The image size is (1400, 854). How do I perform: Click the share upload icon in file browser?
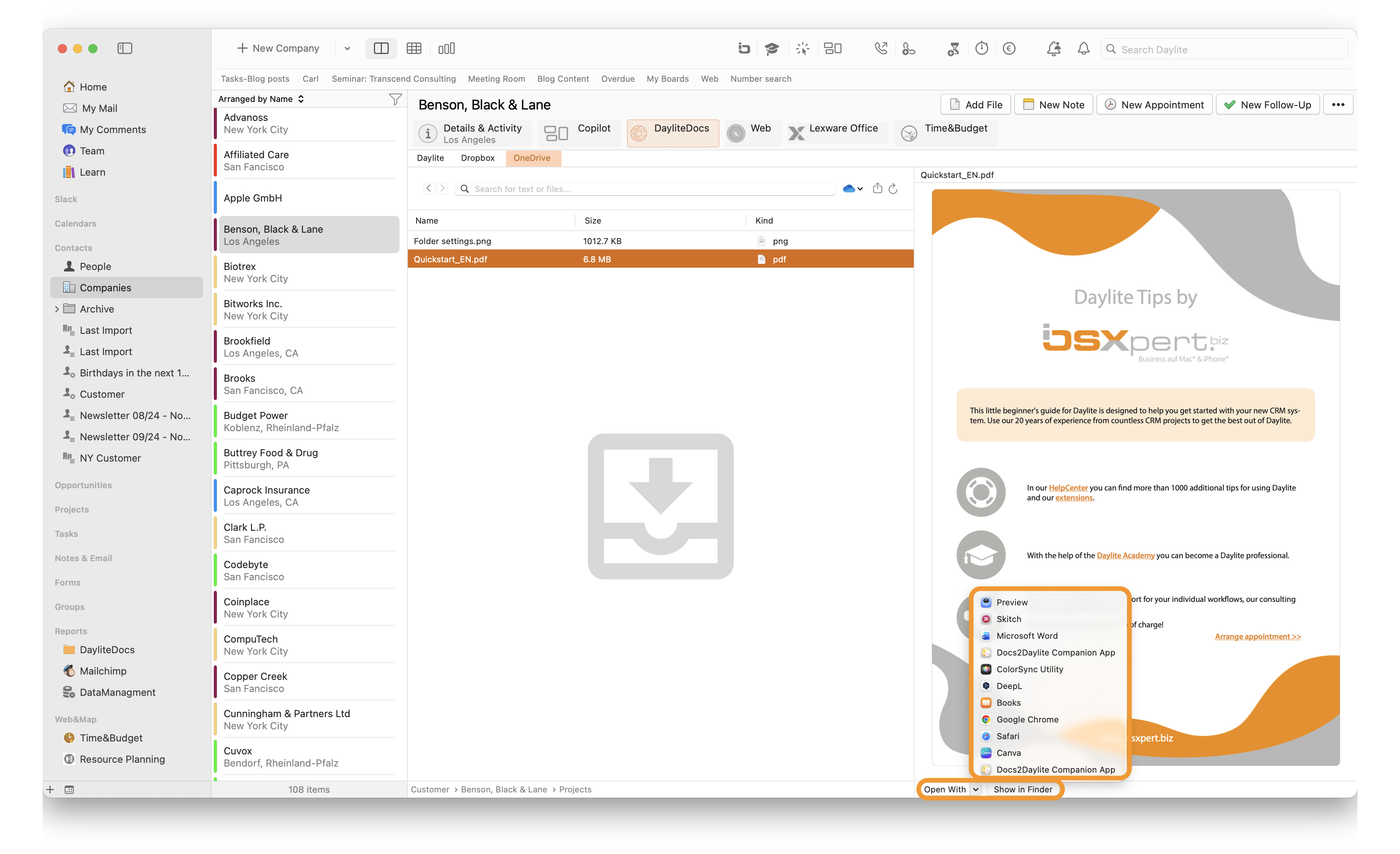point(877,188)
